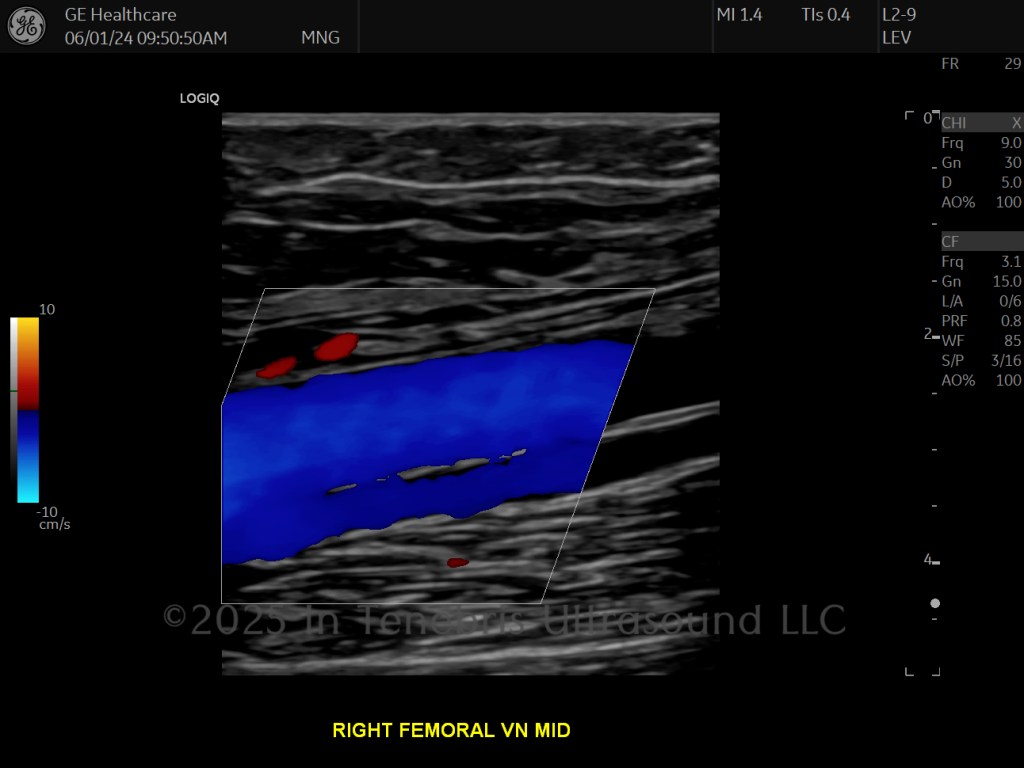The width and height of the screenshot is (1024, 768).
Task: Click the 4 cm depth marker
Action: click(928, 559)
